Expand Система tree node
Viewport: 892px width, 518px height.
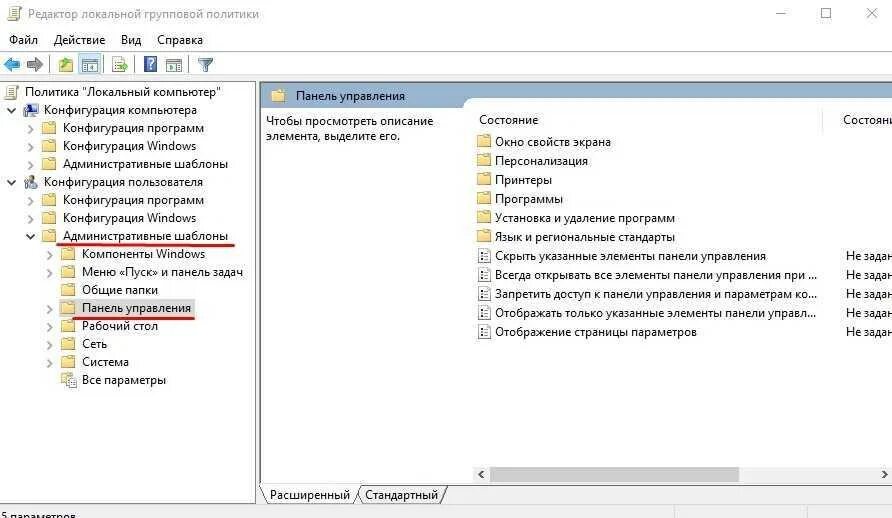point(49,363)
